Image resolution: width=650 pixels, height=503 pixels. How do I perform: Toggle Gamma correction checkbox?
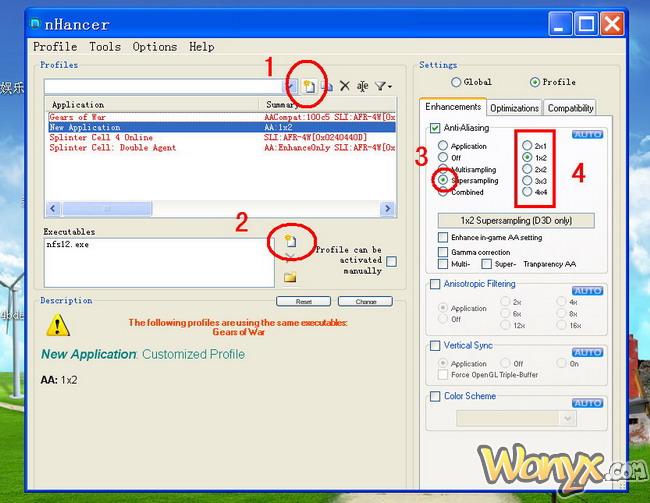pos(443,252)
